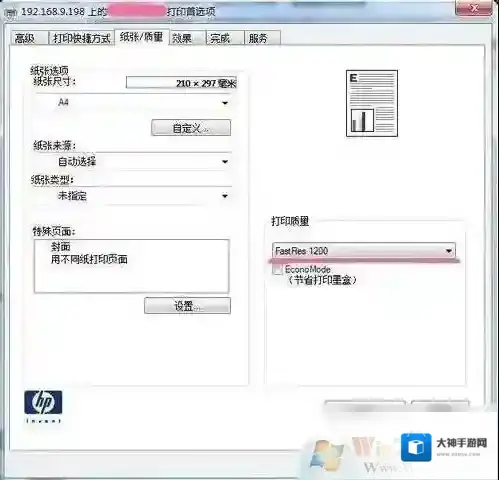Click the 自定义 button
The image size is (499, 480).
191,128
